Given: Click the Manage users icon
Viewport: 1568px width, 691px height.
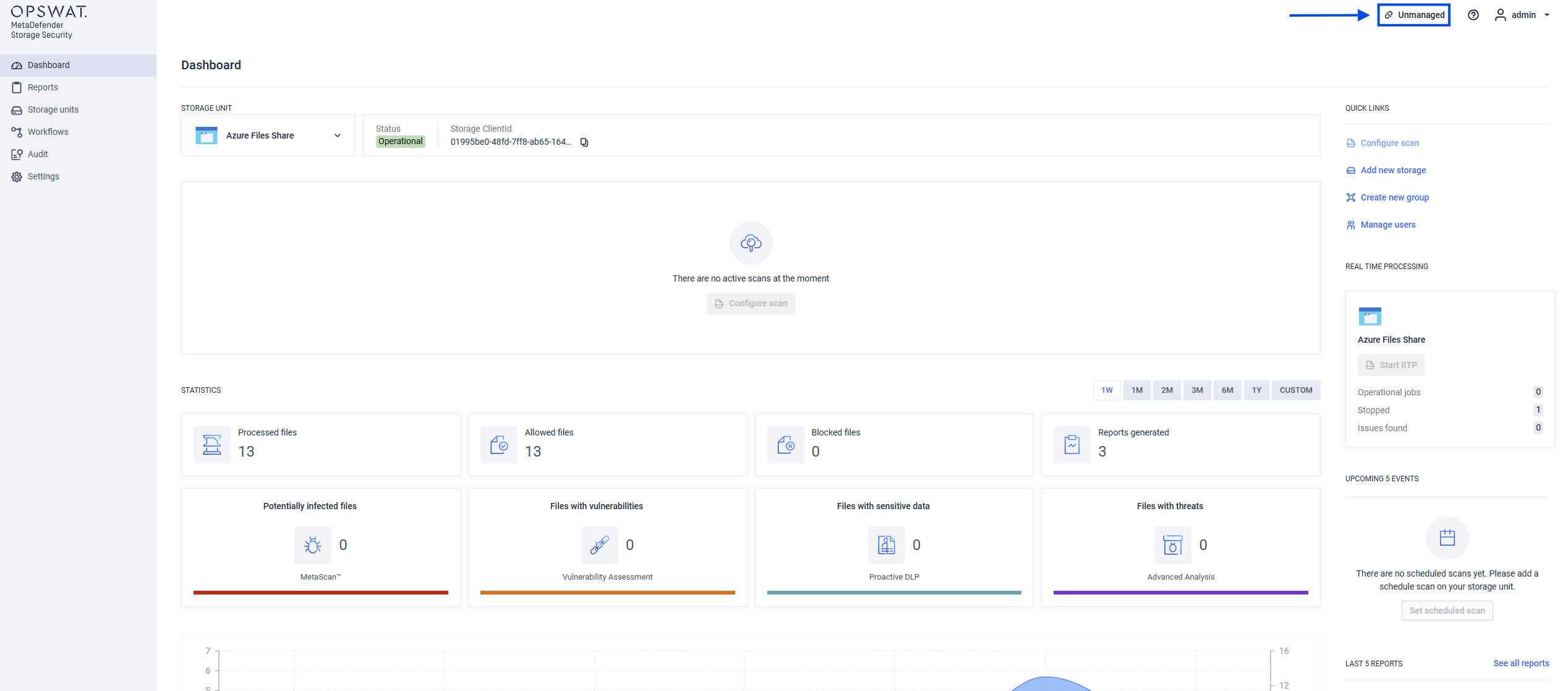Looking at the screenshot, I should pyautogui.click(x=1350, y=225).
